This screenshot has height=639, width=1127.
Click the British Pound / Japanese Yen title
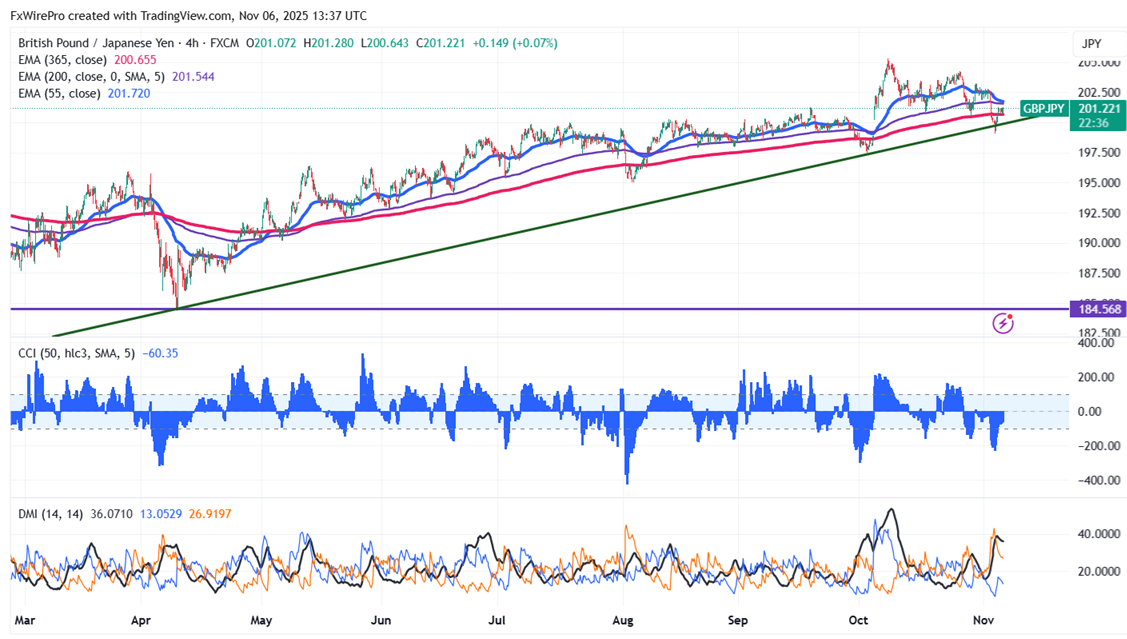point(96,43)
